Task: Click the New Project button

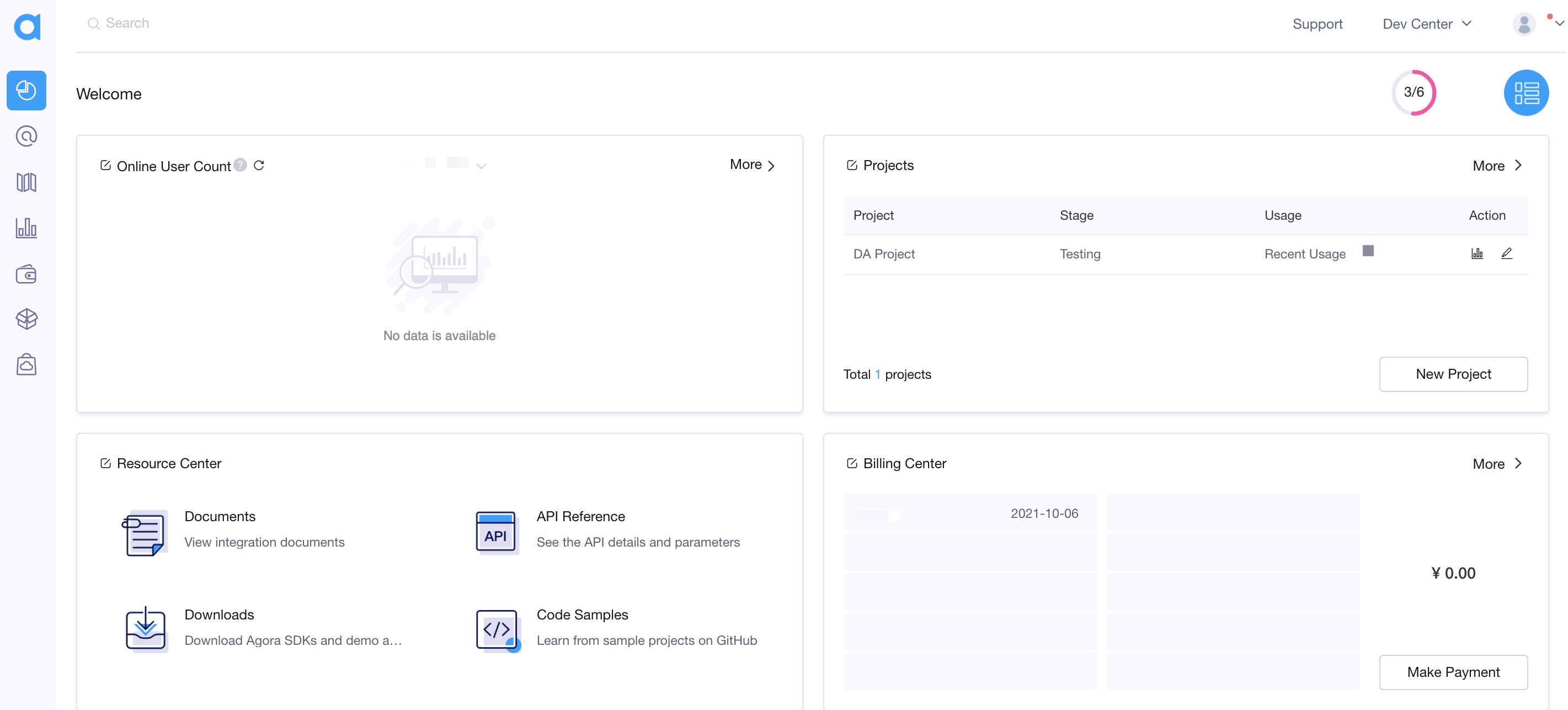Action: [x=1453, y=374]
